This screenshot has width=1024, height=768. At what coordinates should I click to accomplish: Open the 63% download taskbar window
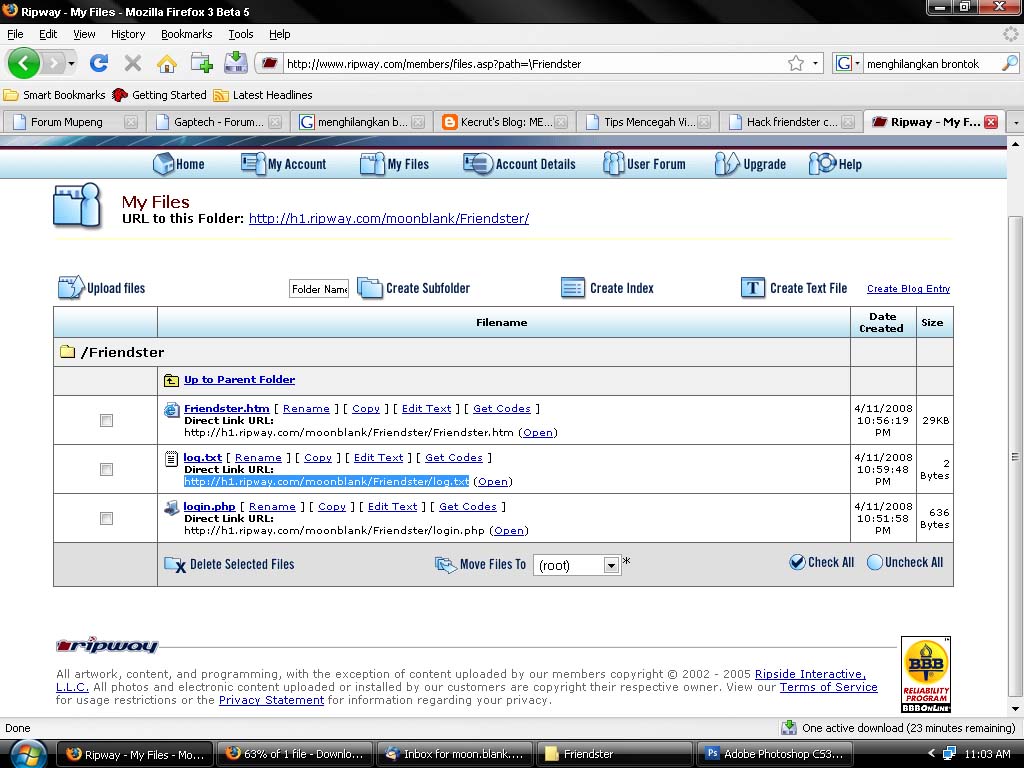[x=294, y=754]
